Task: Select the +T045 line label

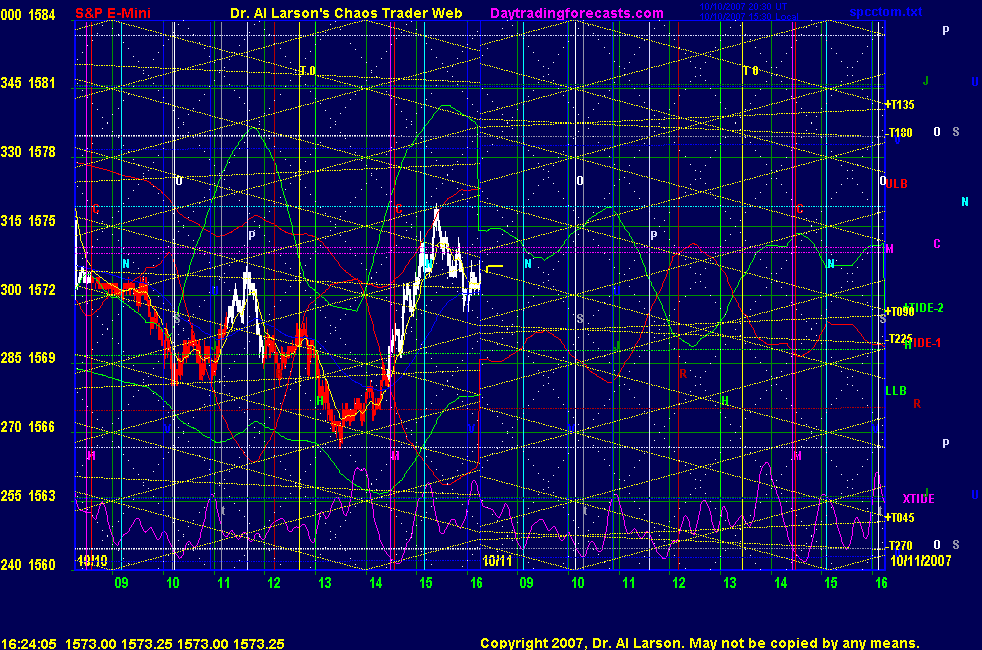Action: 899,517
